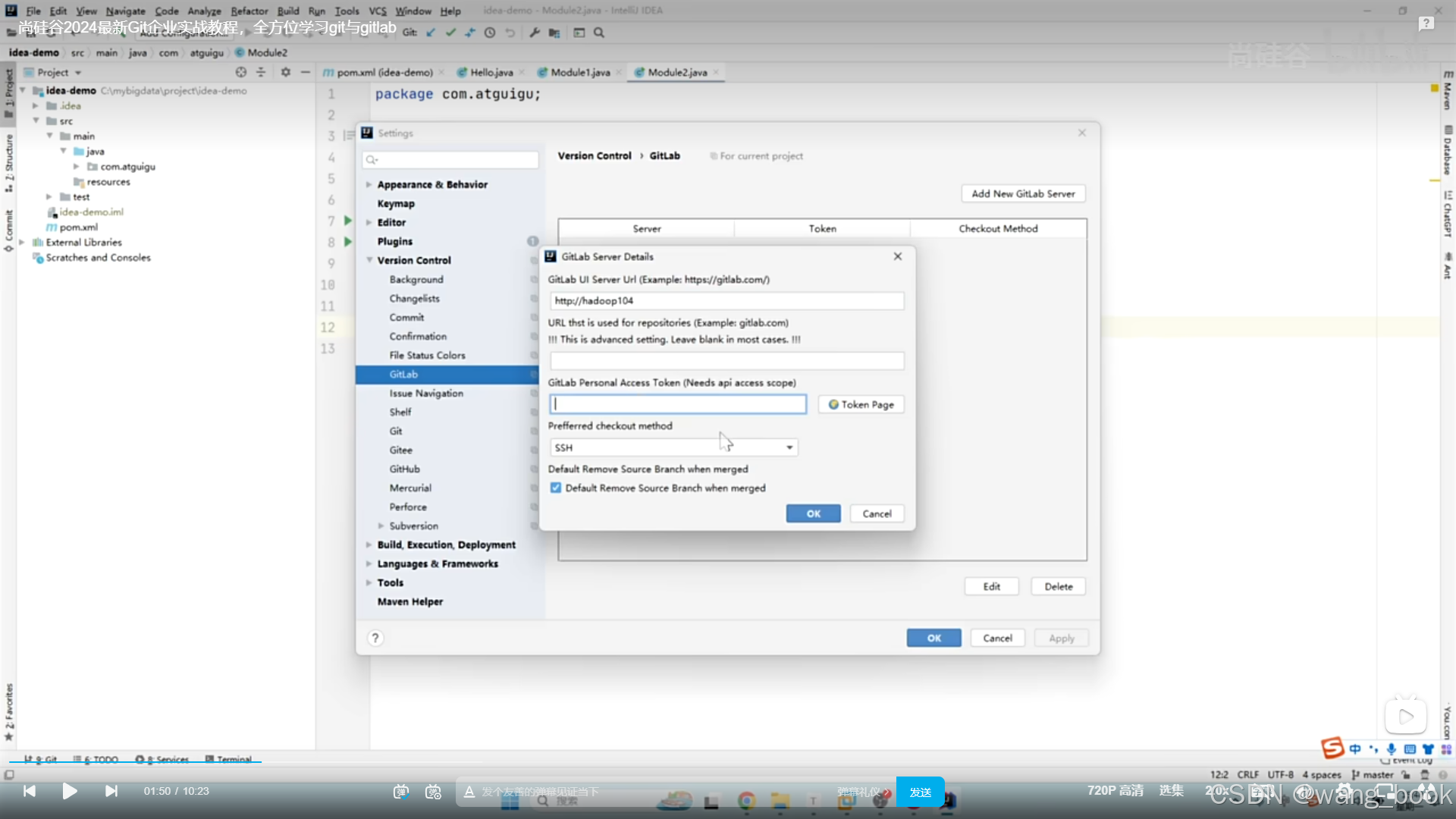Toggle danmaku display in video player
1456x819 pixels.
(x=401, y=792)
